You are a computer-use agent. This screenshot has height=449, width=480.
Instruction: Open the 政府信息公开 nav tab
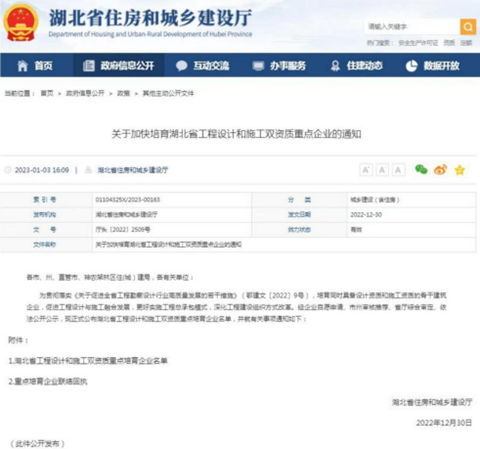click(x=118, y=66)
